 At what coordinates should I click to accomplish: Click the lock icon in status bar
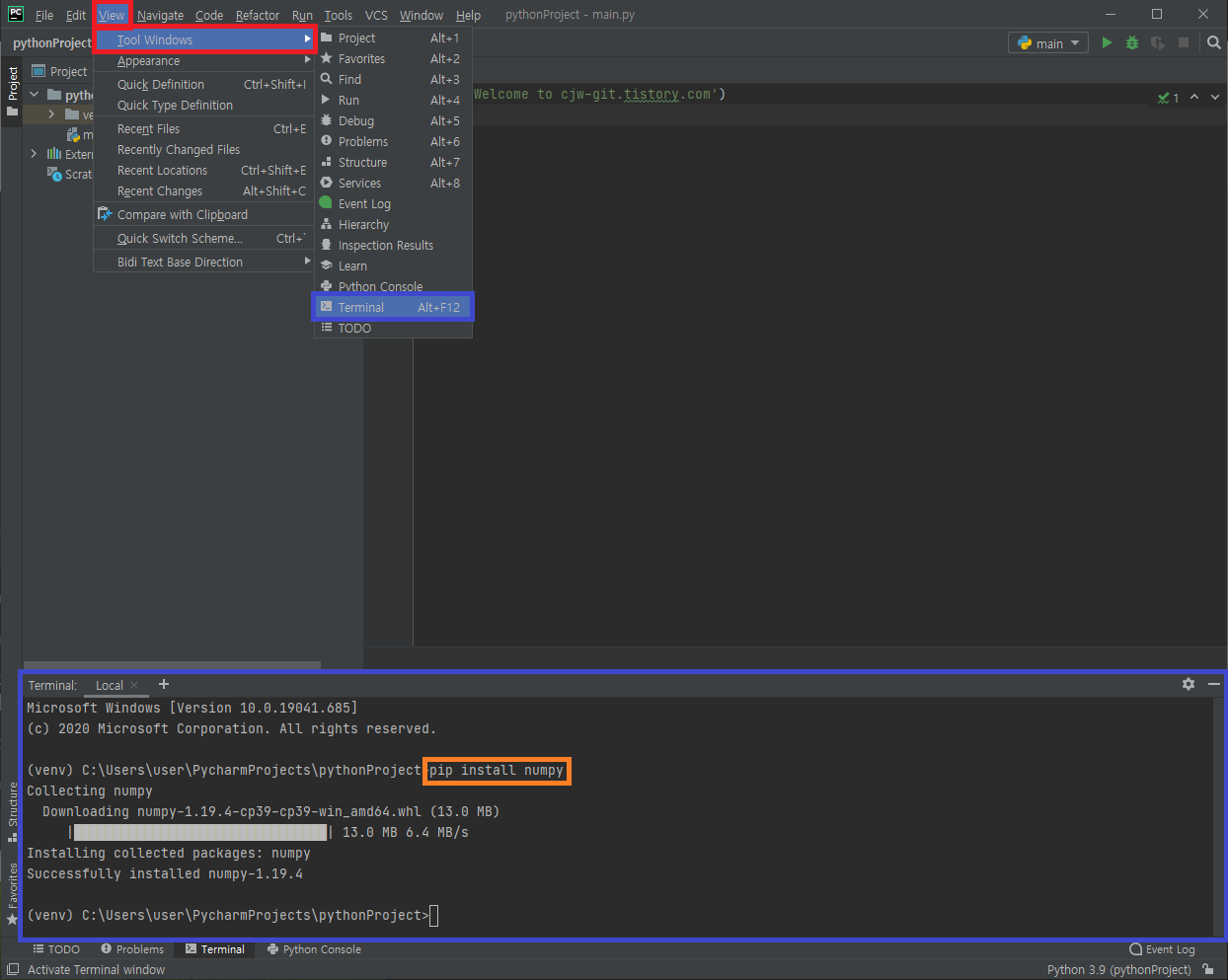pos(1208,969)
